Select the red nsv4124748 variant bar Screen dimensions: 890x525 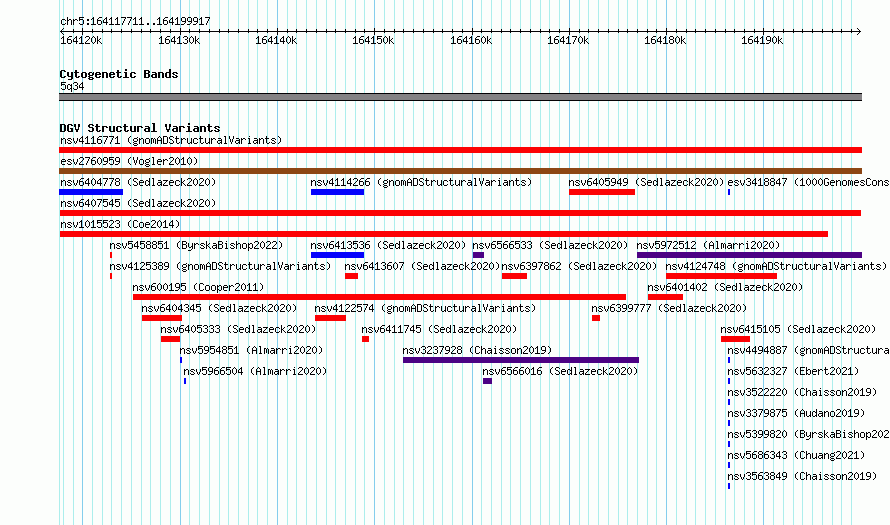click(721, 276)
